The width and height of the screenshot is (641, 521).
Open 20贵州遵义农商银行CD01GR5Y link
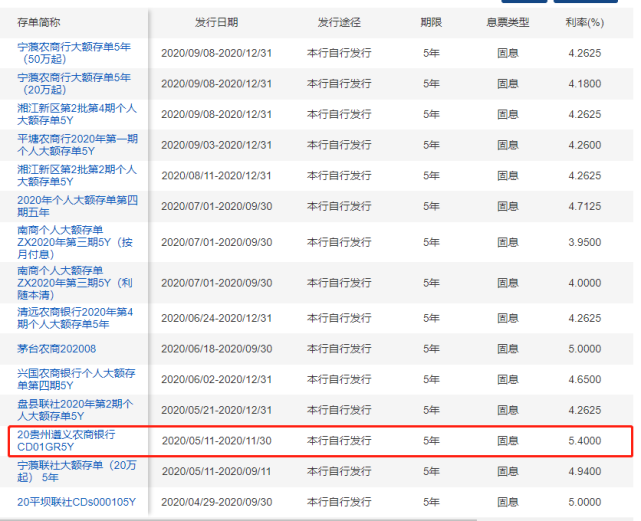click(66, 441)
